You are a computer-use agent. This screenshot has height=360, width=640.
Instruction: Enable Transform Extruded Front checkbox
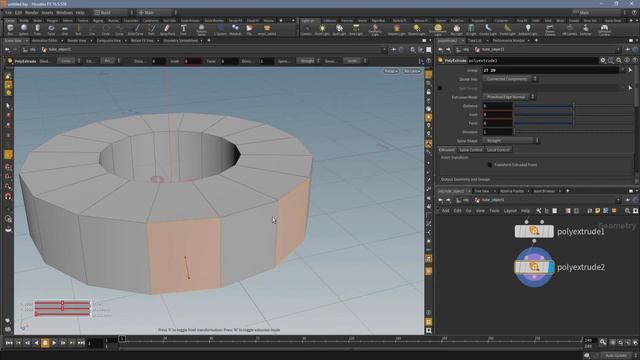[489, 165]
